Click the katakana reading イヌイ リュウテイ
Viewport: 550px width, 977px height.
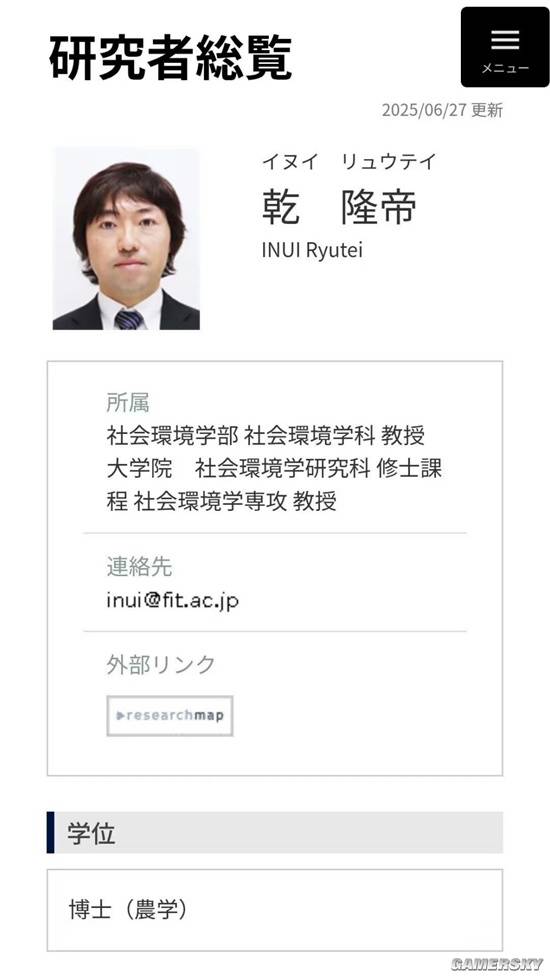[349, 162]
